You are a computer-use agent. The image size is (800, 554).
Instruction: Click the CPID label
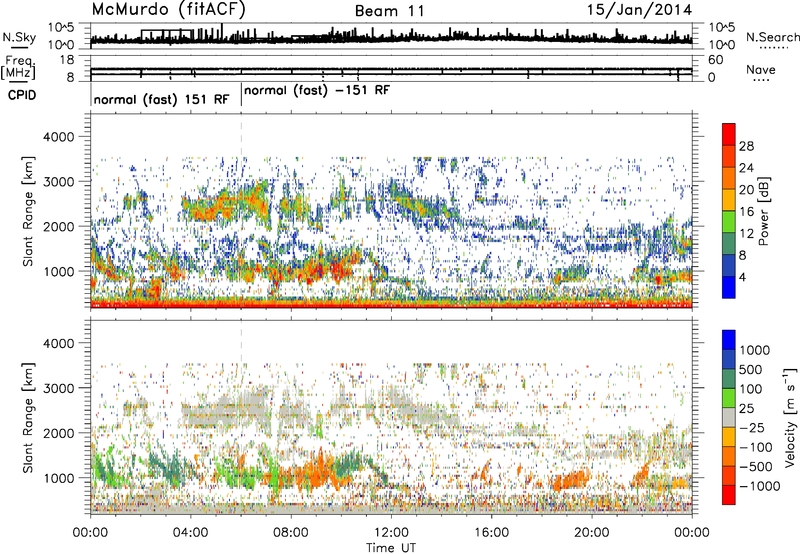click(x=22, y=95)
